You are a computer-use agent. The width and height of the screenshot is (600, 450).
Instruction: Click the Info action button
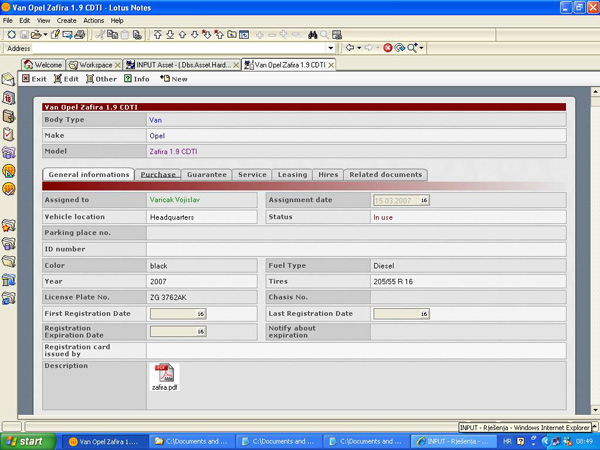(x=137, y=79)
